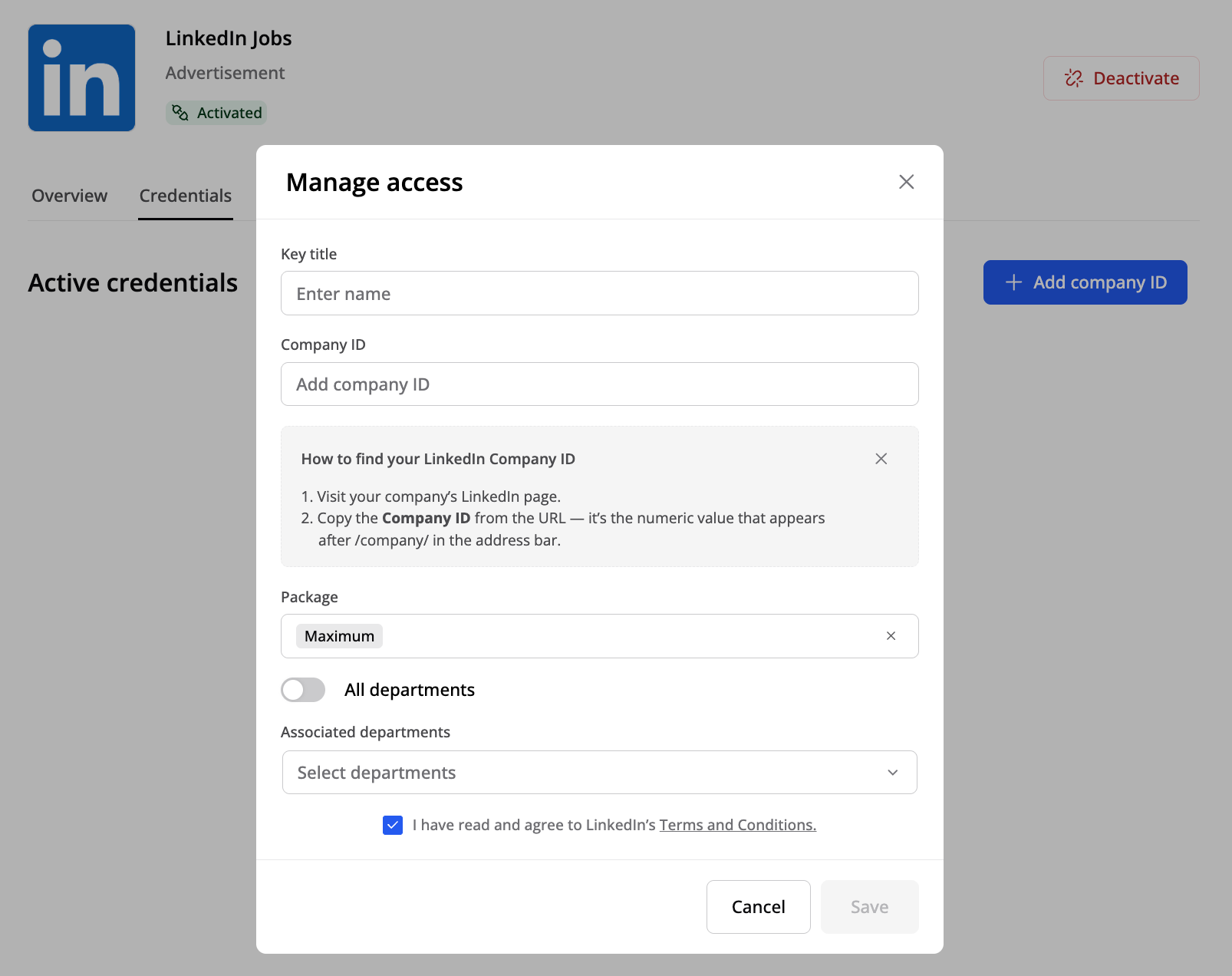Close the Manage access dialog
Screen dimensions: 1232x976
pyautogui.click(x=906, y=182)
